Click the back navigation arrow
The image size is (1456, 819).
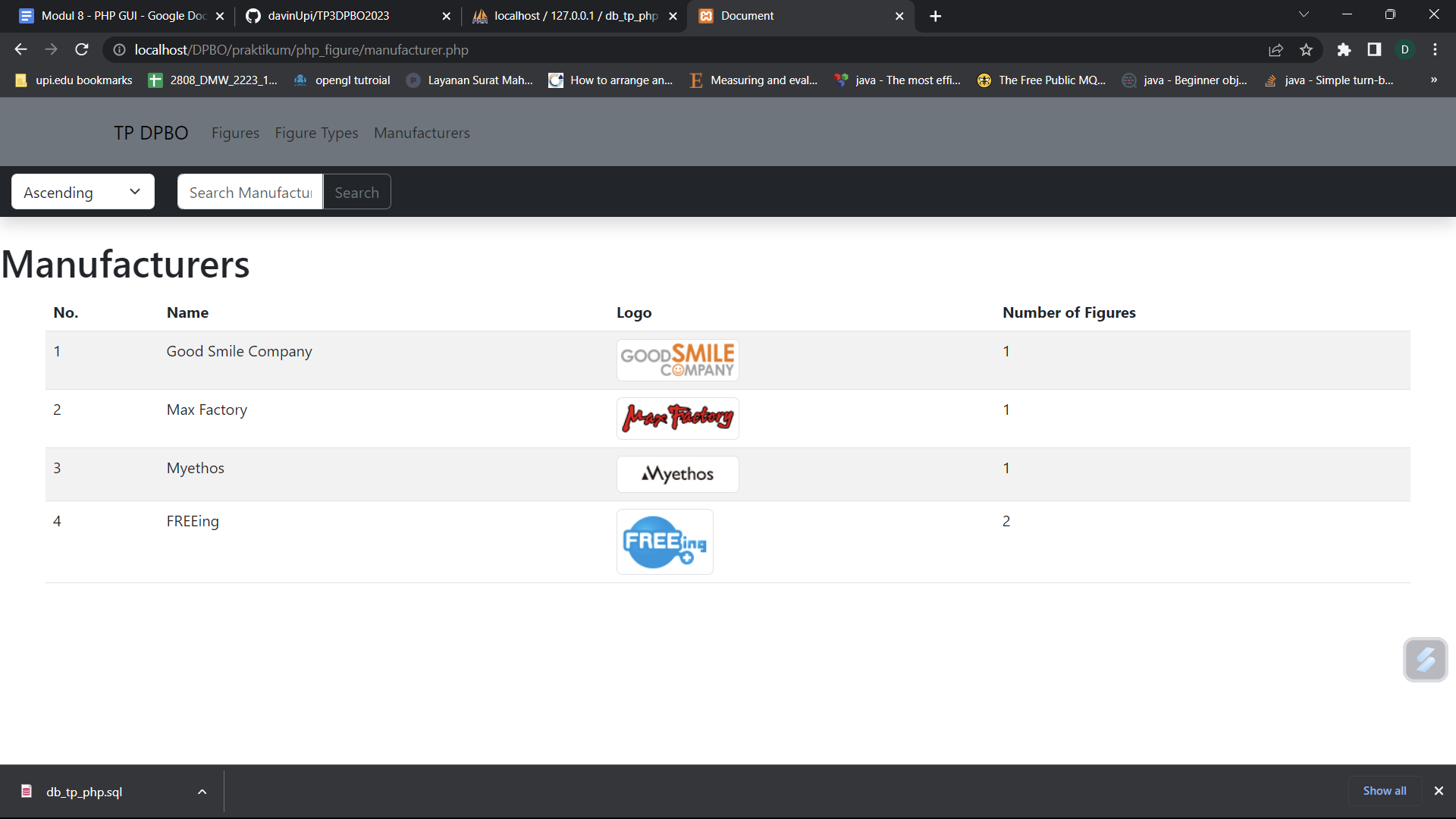pos(20,49)
